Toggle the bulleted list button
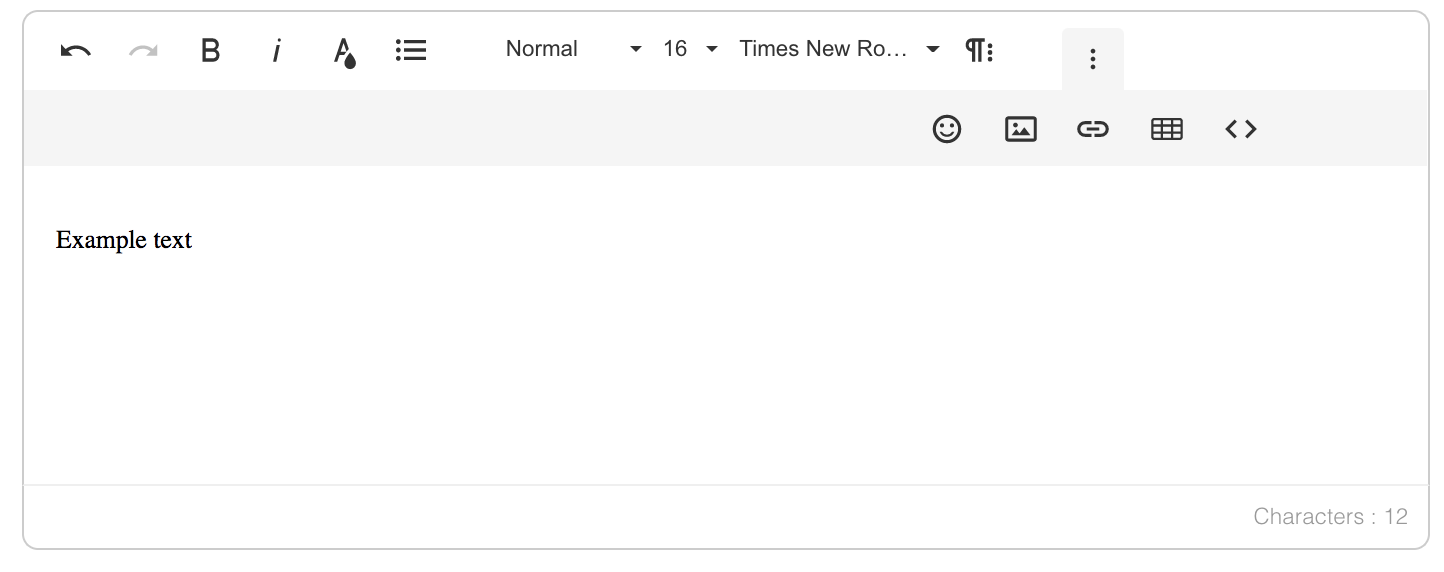The image size is (1444, 572). coord(411,50)
